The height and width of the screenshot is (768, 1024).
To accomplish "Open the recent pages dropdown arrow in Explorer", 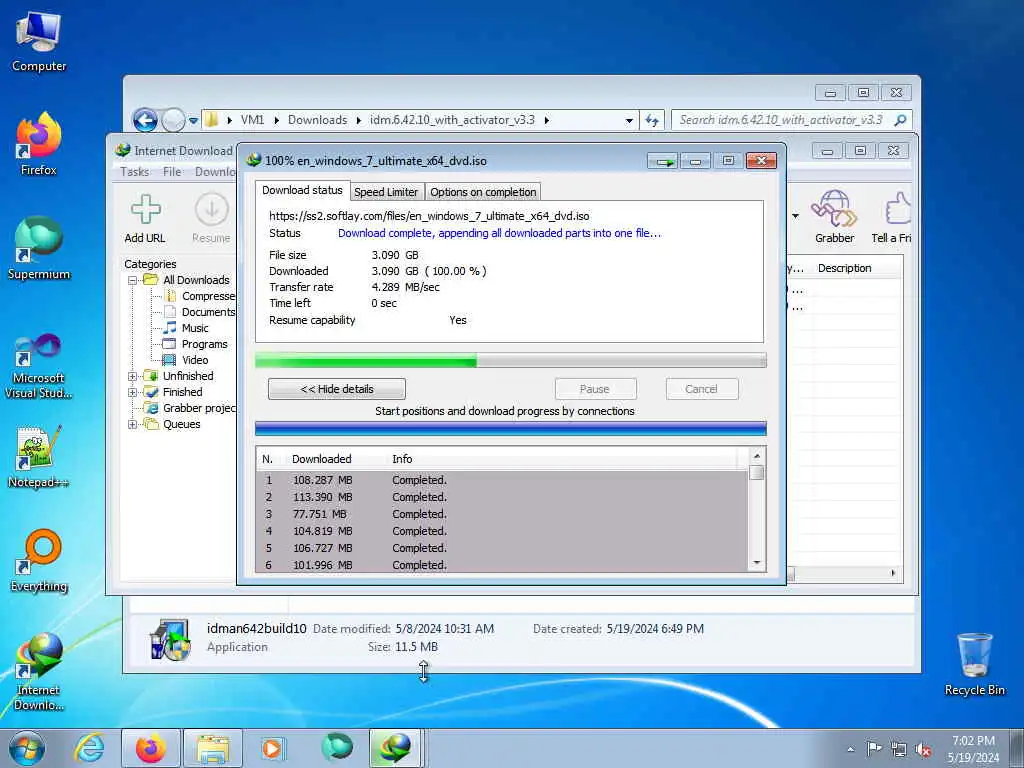I will click(193, 120).
